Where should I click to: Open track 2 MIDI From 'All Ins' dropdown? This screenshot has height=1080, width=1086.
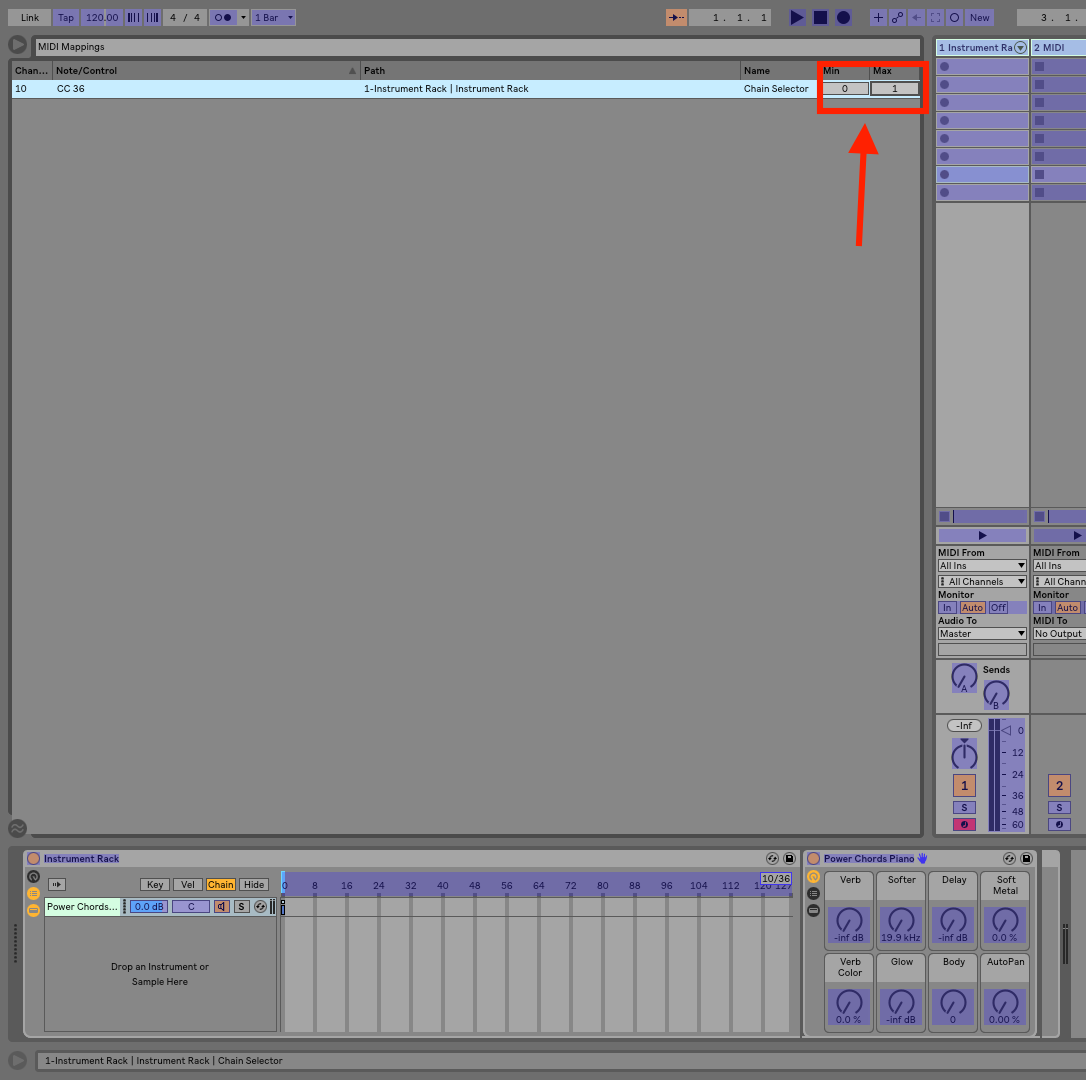click(1059, 565)
